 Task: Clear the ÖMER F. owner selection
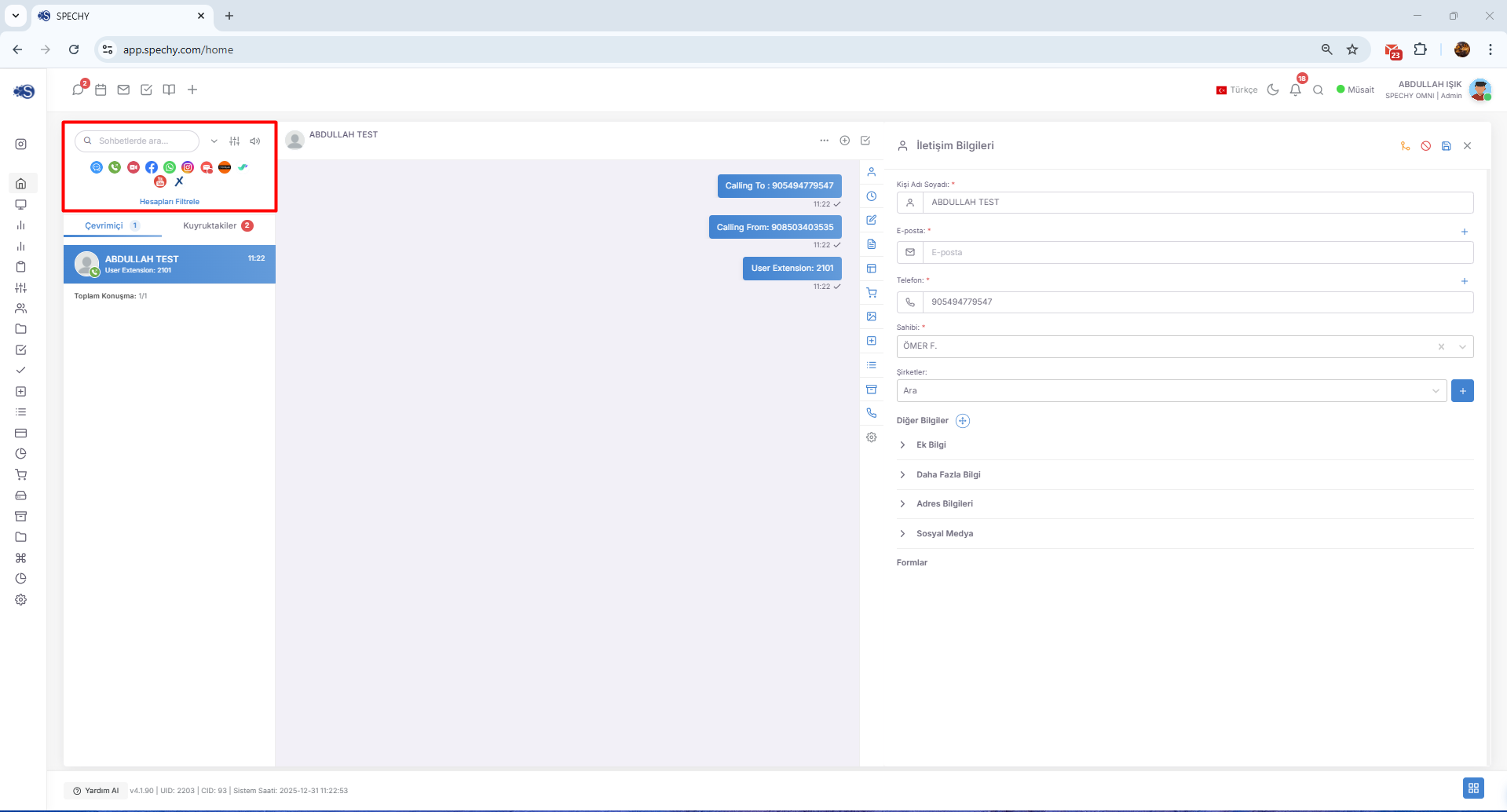(1441, 346)
